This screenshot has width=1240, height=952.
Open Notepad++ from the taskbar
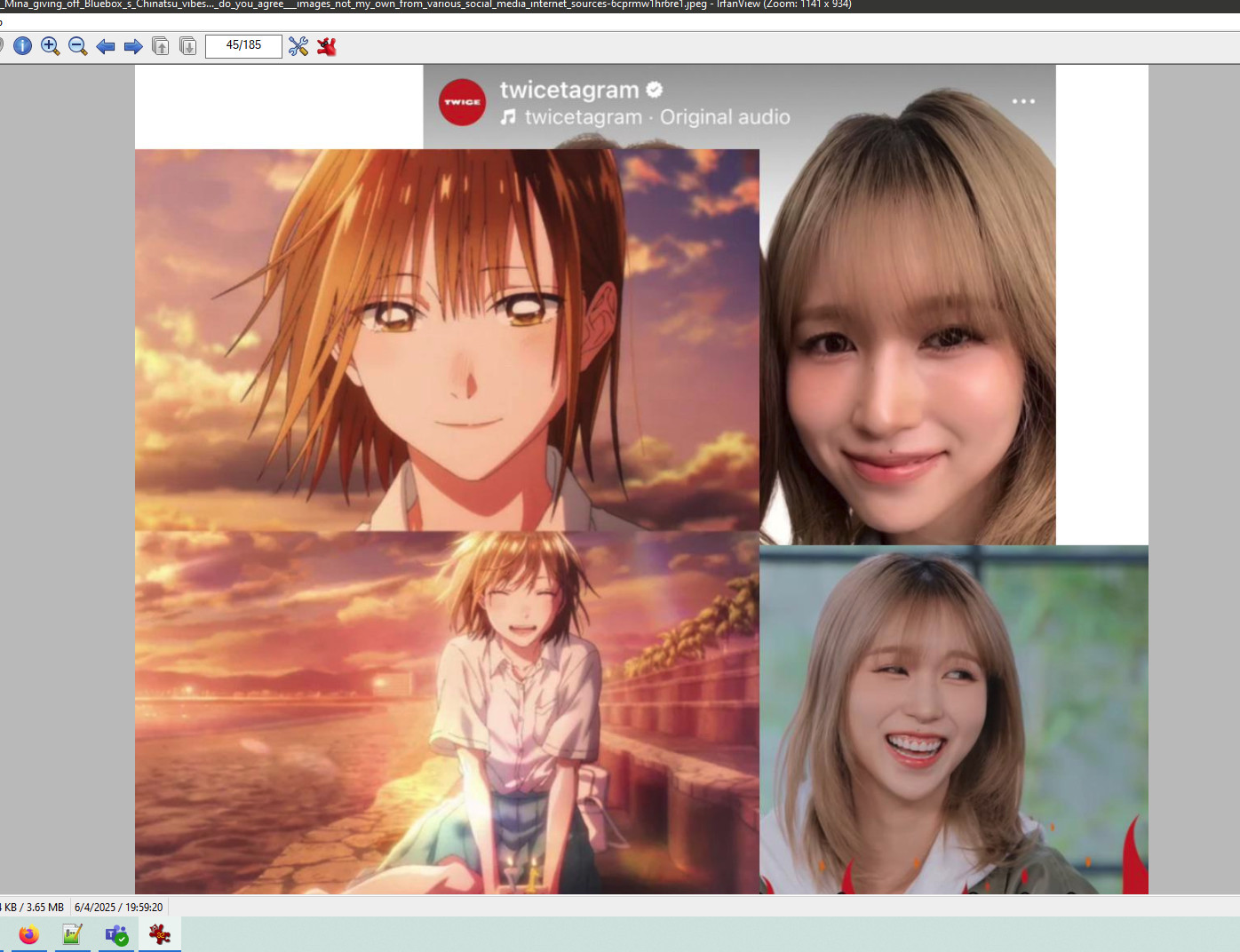73,934
